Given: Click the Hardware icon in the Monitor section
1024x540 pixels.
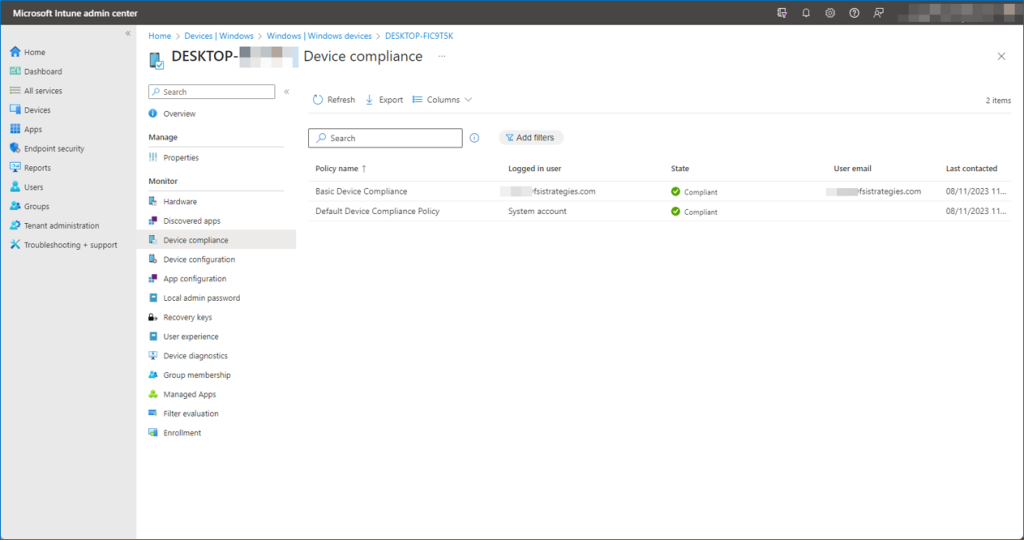Looking at the screenshot, I should [153, 202].
